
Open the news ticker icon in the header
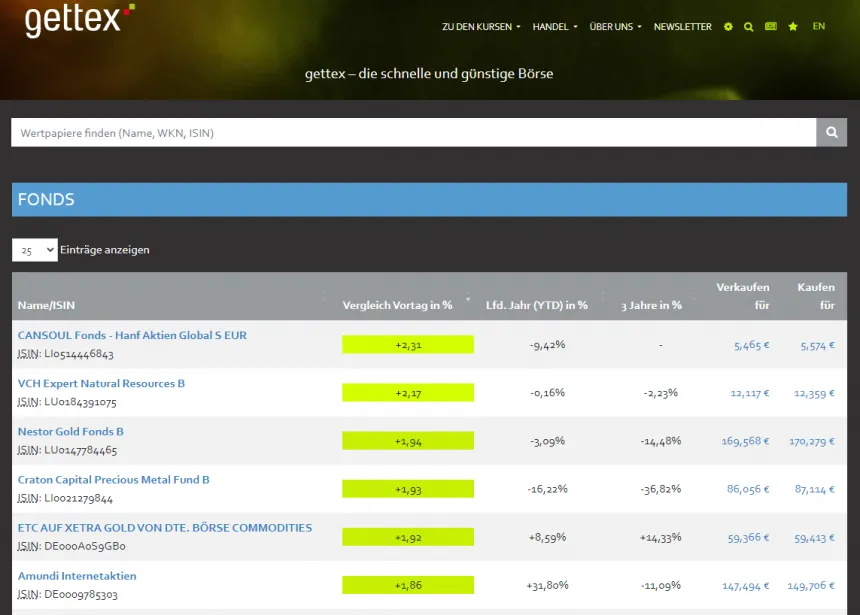click(770, 27)
